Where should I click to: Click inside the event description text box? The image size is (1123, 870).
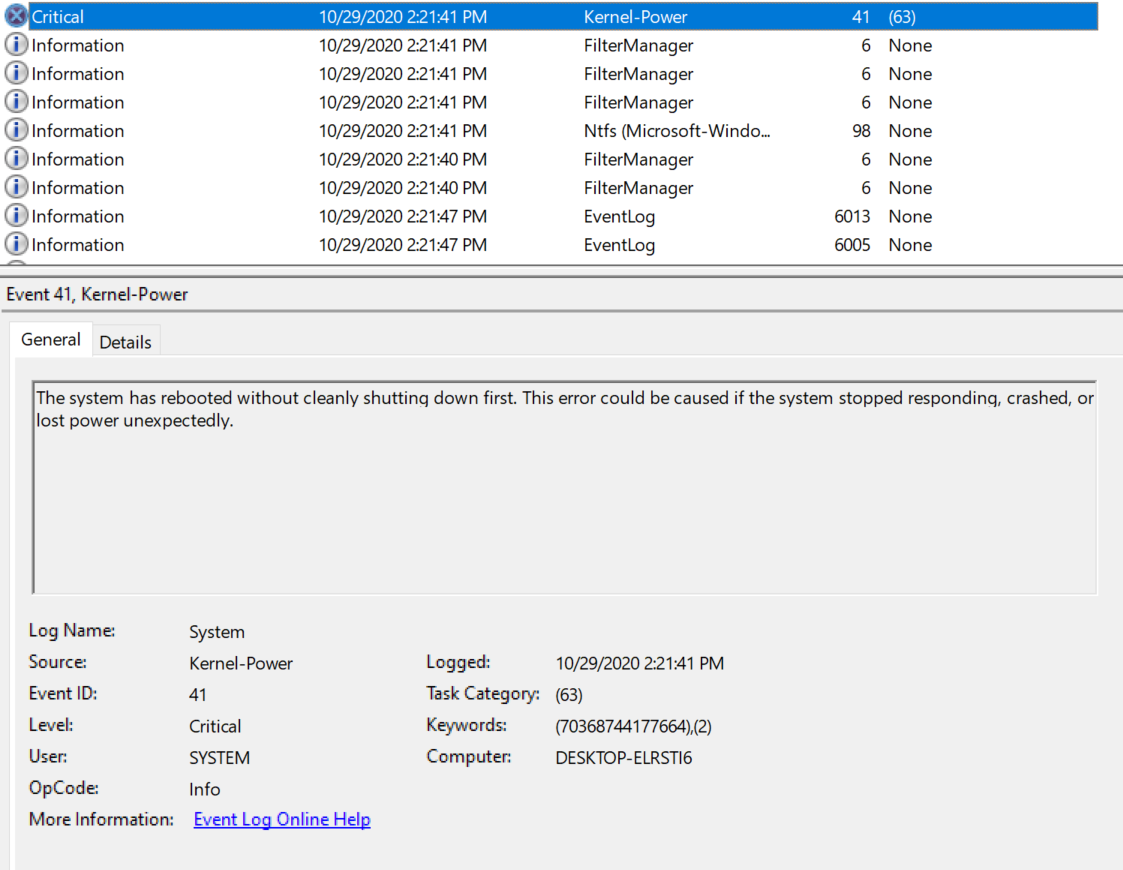click(x=564, y=500)
